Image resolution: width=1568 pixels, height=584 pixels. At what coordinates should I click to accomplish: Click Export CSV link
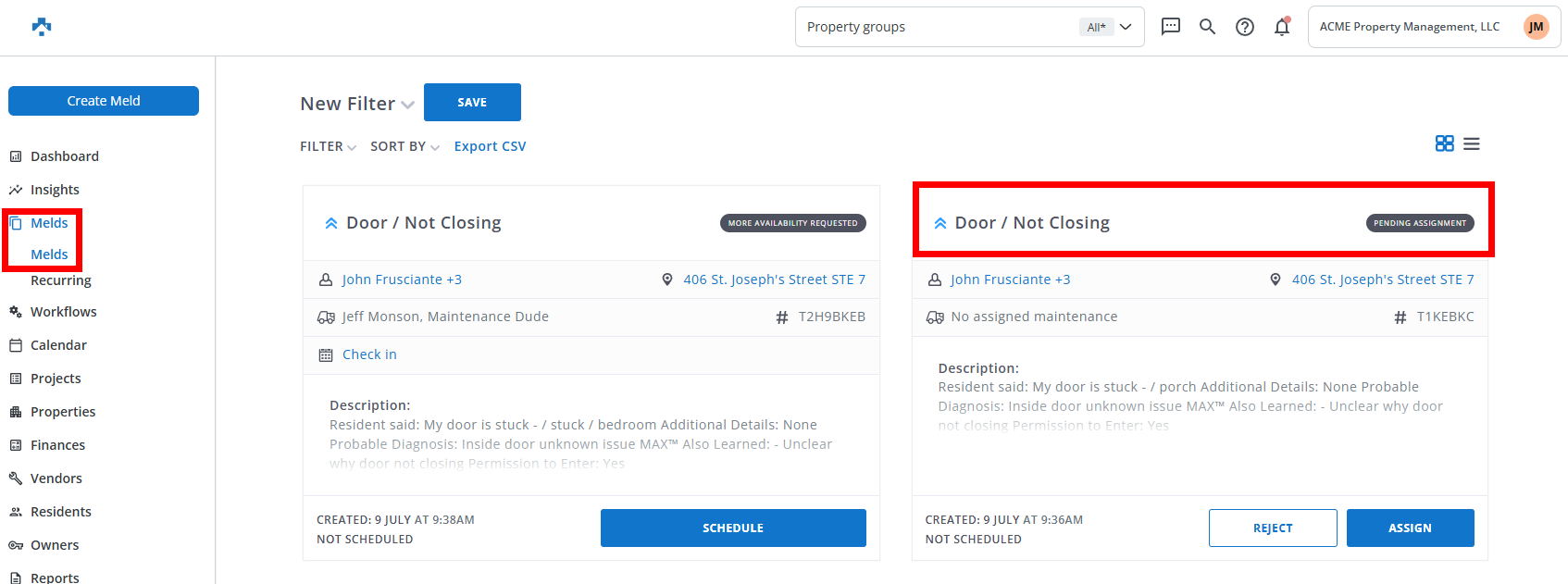point(490,146)
